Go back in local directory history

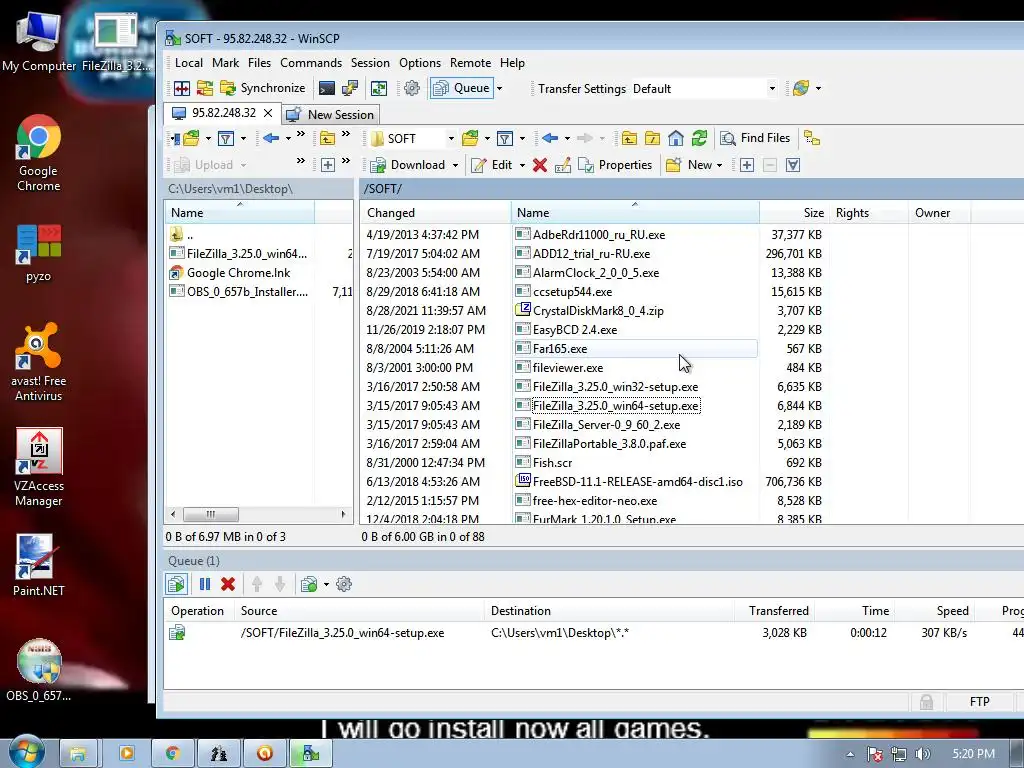[x=271, y=138]
